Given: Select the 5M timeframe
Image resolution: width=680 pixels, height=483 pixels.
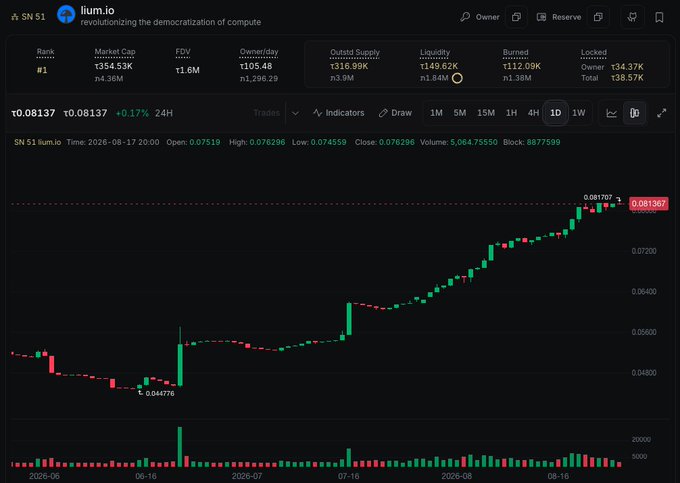Looking at the screenshot, I should (460, 113).
